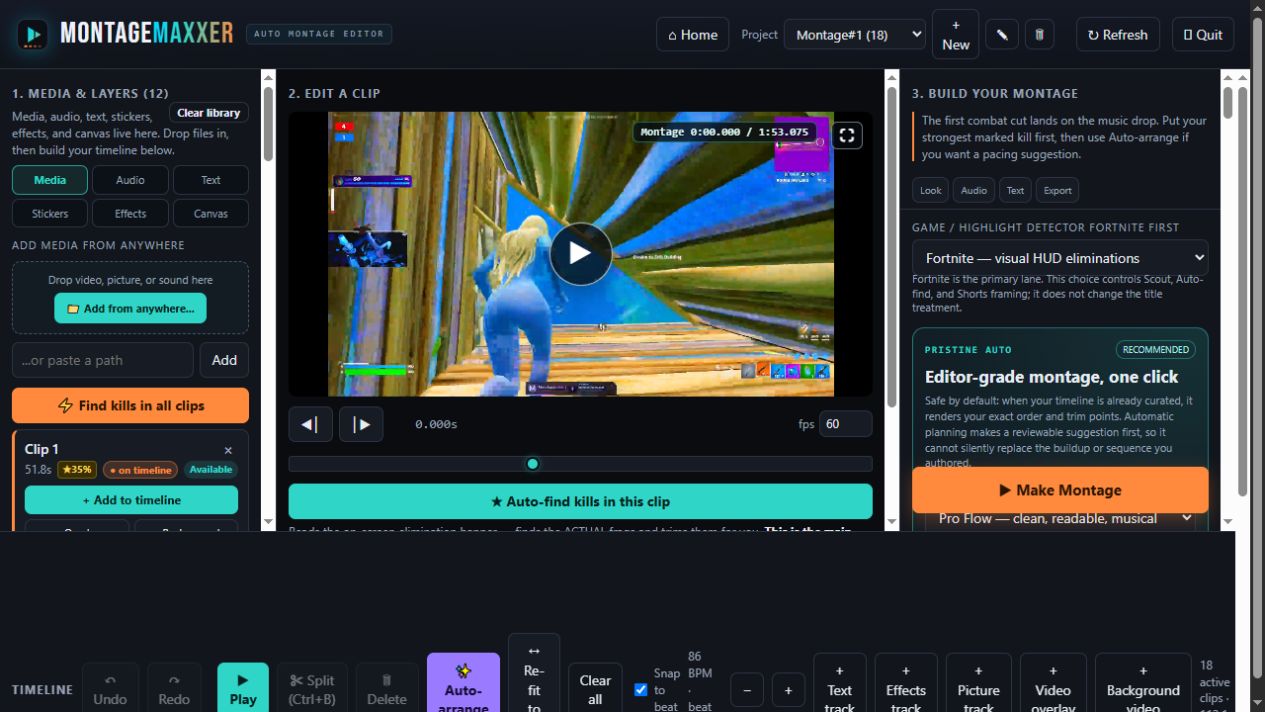1265x712 pixels.
Task: Click the 0.000s position readout
Action: [436, 425]
